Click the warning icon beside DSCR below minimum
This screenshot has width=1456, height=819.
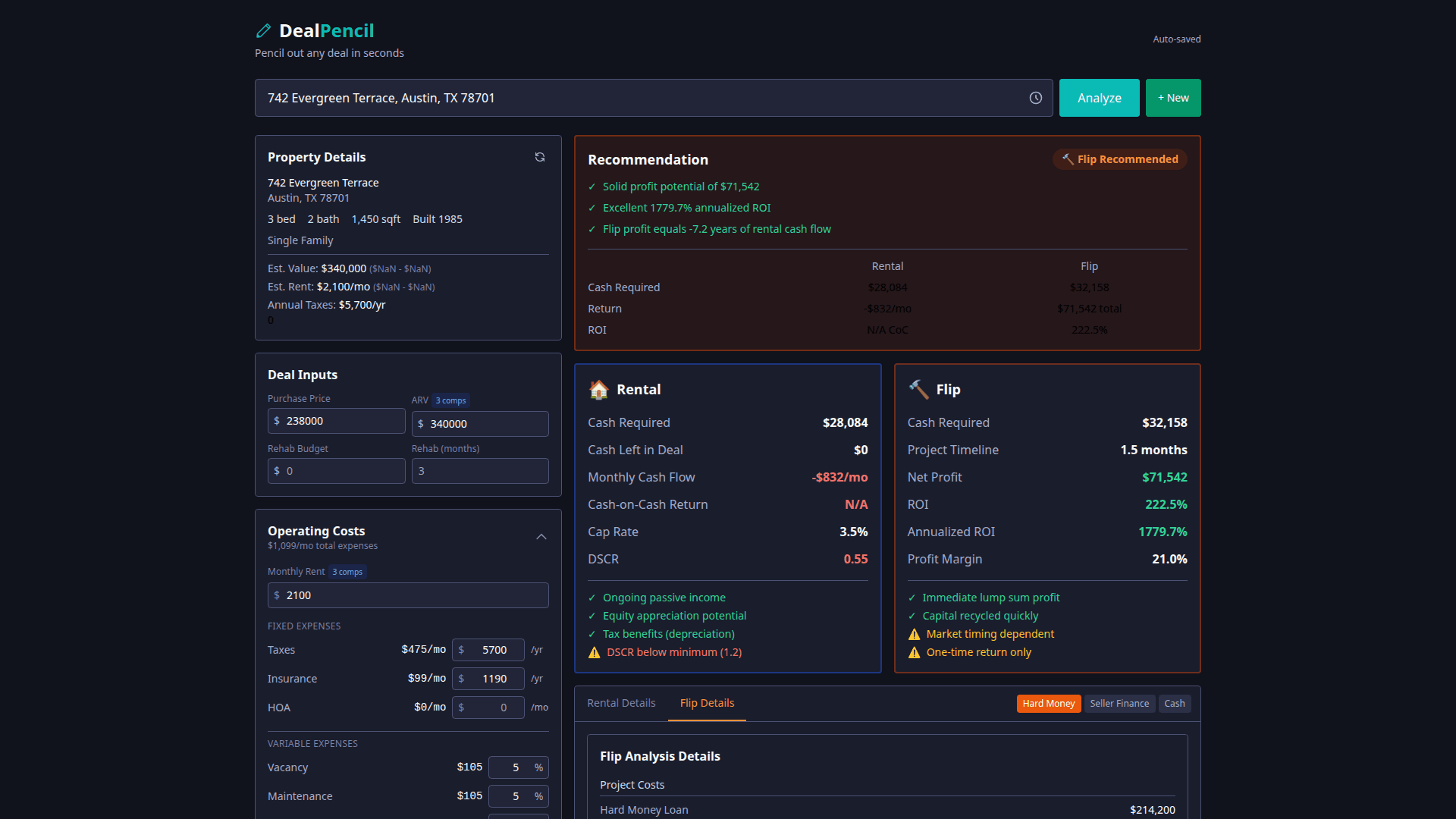point(594,652)
